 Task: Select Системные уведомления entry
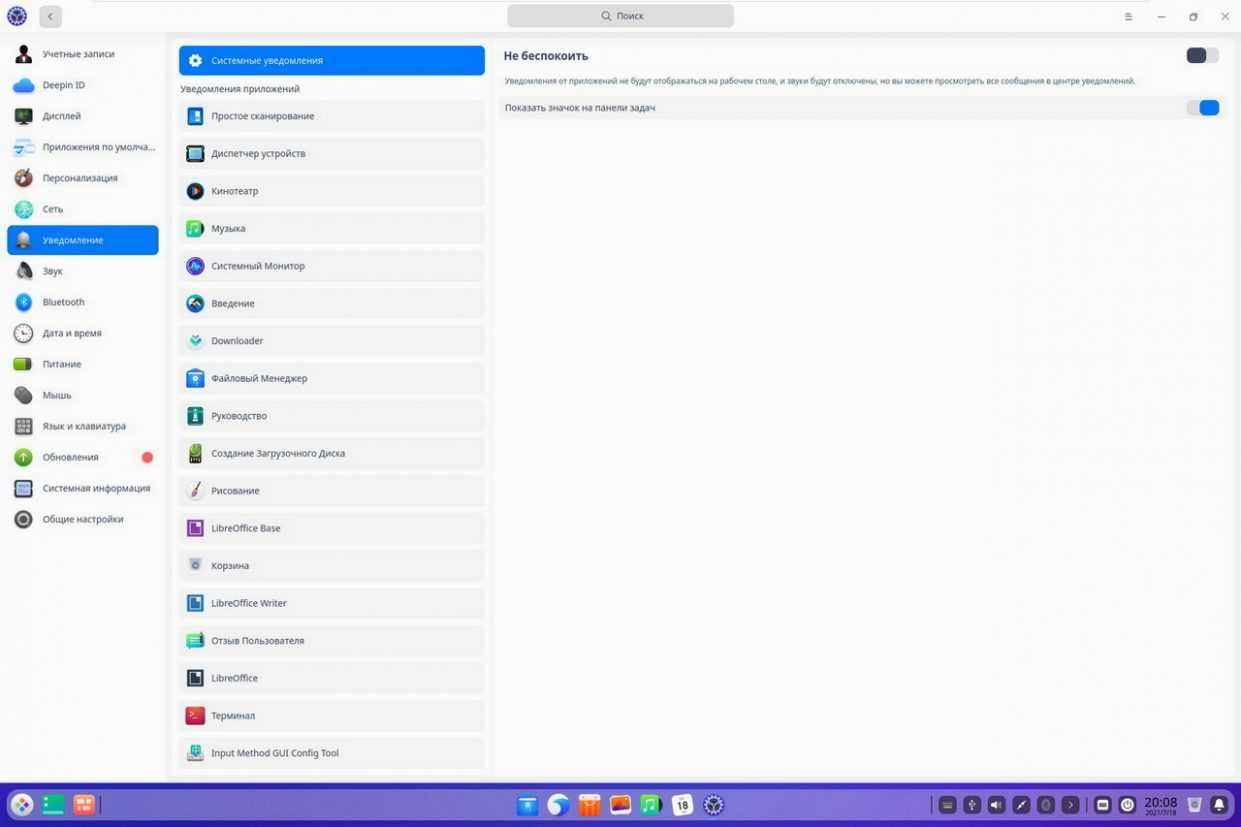(332, 60)
